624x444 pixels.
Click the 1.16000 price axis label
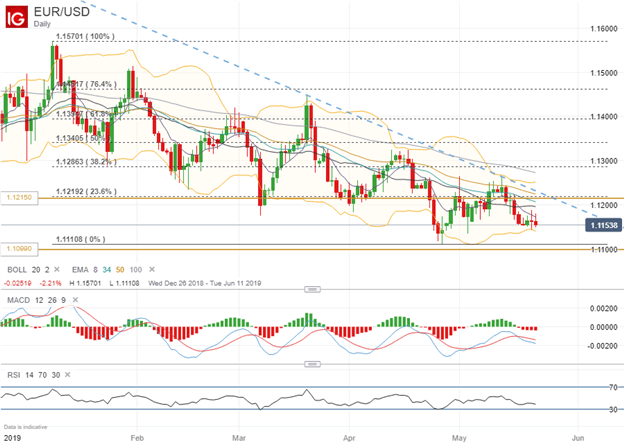(x=604, y=29)
